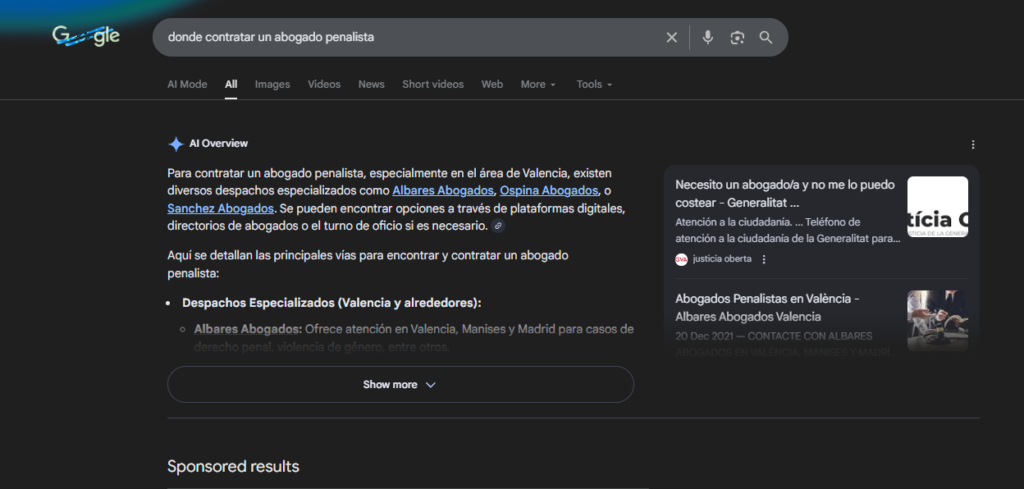This screenshot has width=1024, height=489.
Task: Switch to the Images tab
Action: (272, 84)
